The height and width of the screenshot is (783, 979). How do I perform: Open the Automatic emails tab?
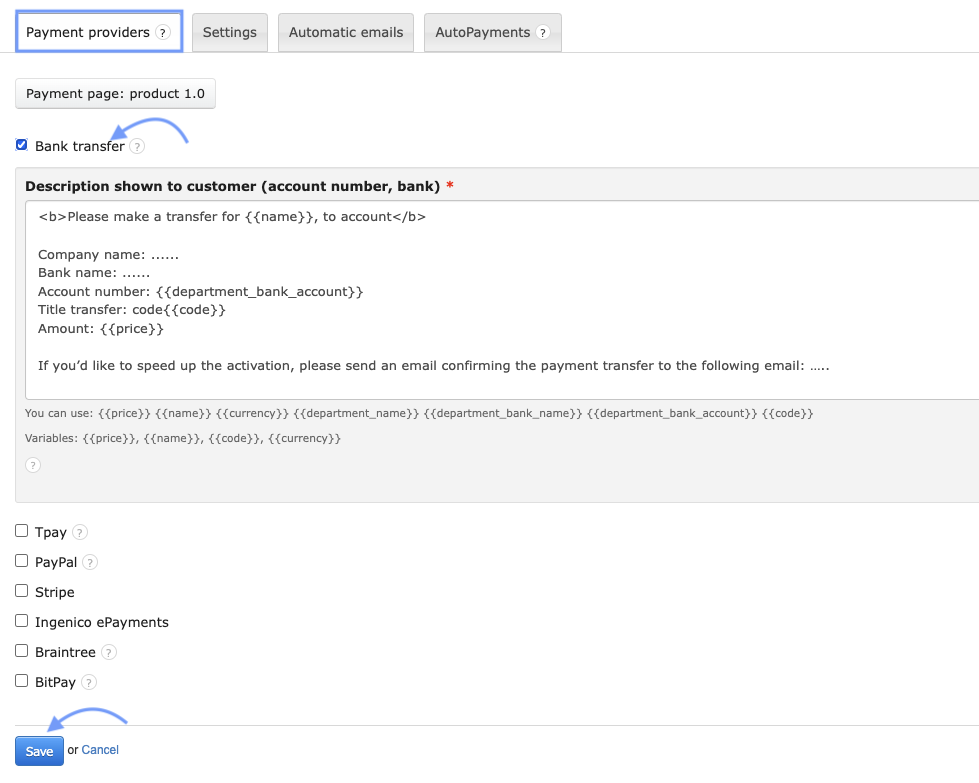coord(346,33)
